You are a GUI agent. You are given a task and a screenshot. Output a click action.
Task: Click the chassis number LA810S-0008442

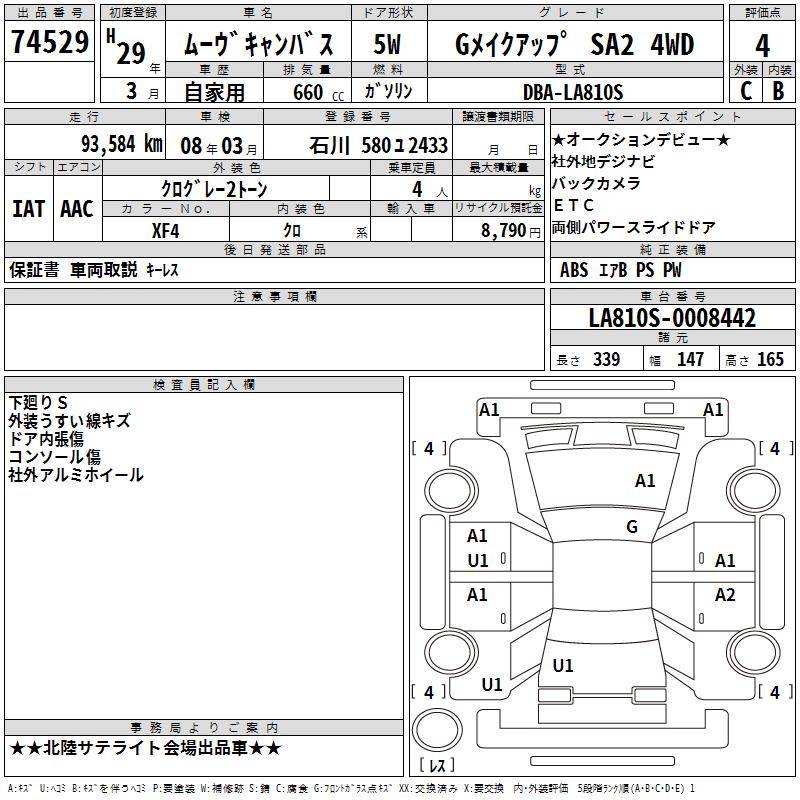(672, 319)
